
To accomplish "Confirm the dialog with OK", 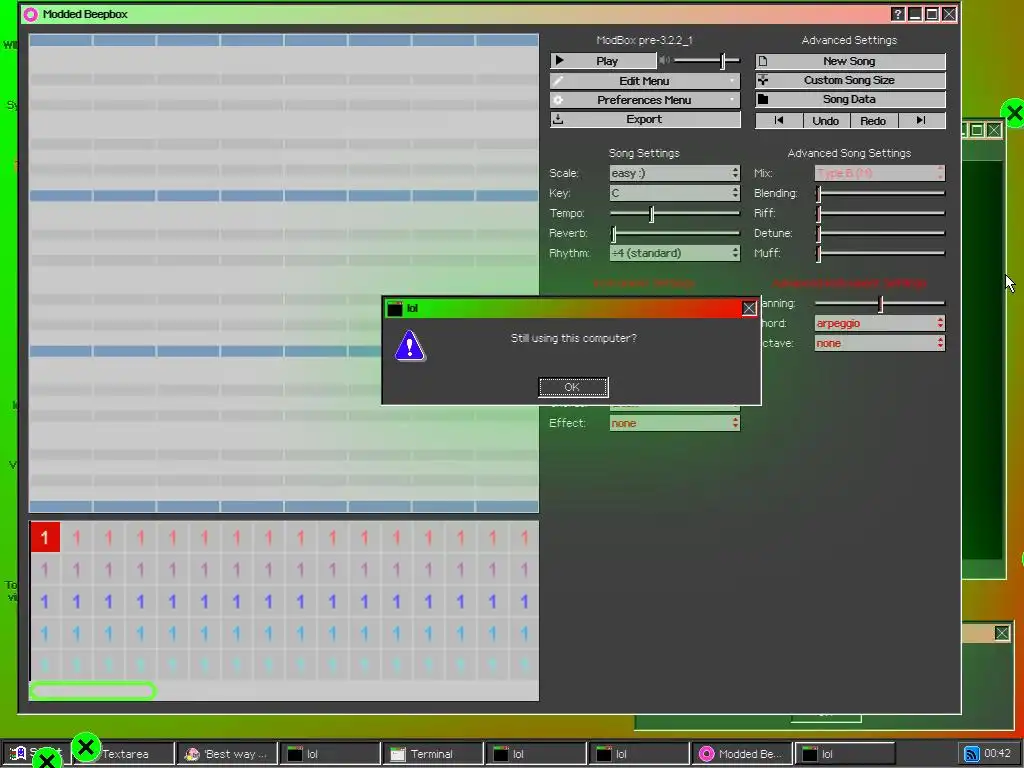I will [573, 387].
